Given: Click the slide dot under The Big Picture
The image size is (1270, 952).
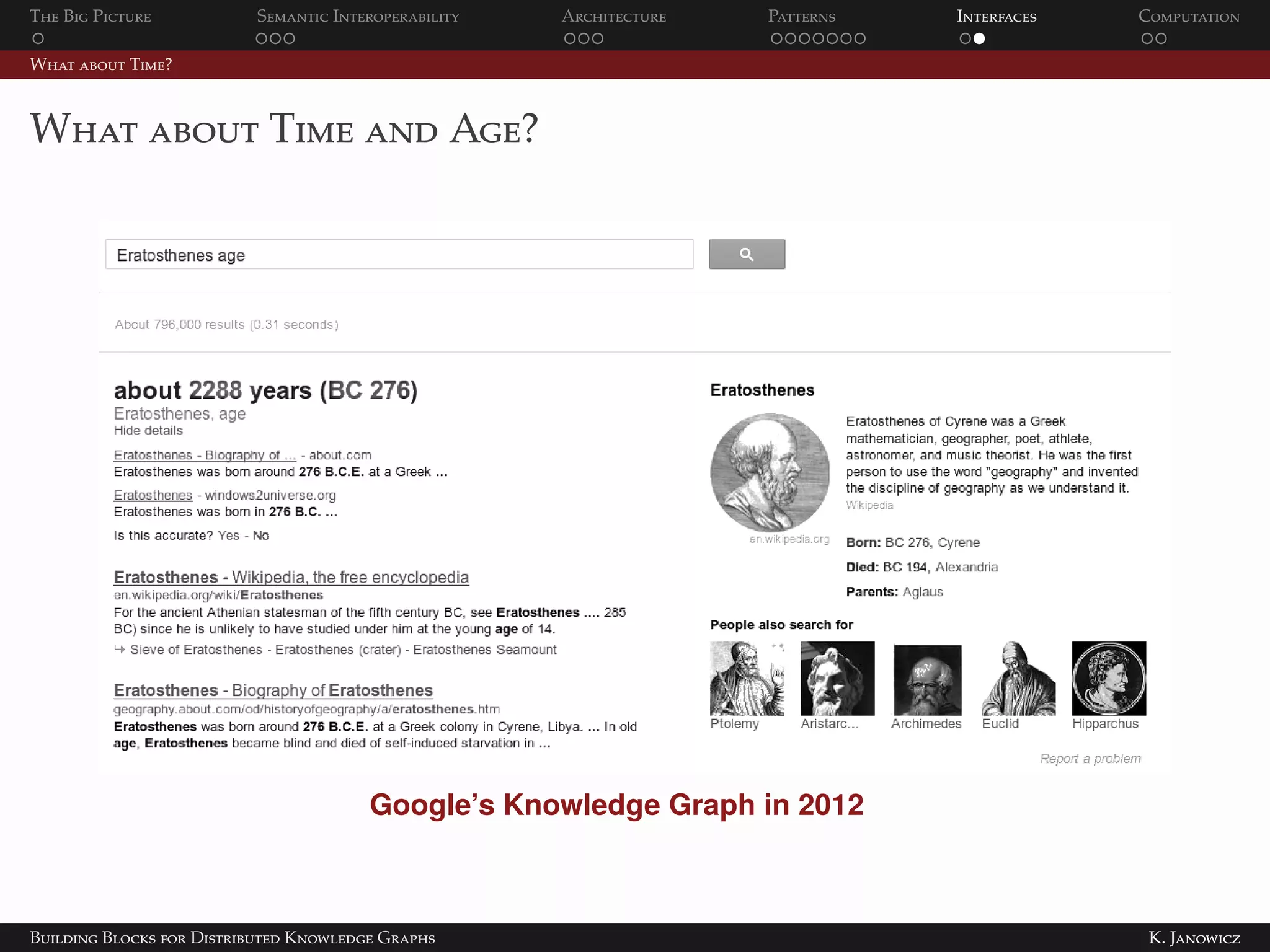Looking at the screenshot, I should point(38,38).
